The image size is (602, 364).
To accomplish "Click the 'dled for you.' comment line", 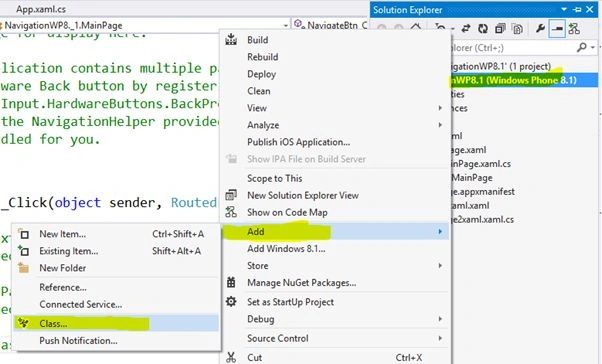I will point(50,139).
